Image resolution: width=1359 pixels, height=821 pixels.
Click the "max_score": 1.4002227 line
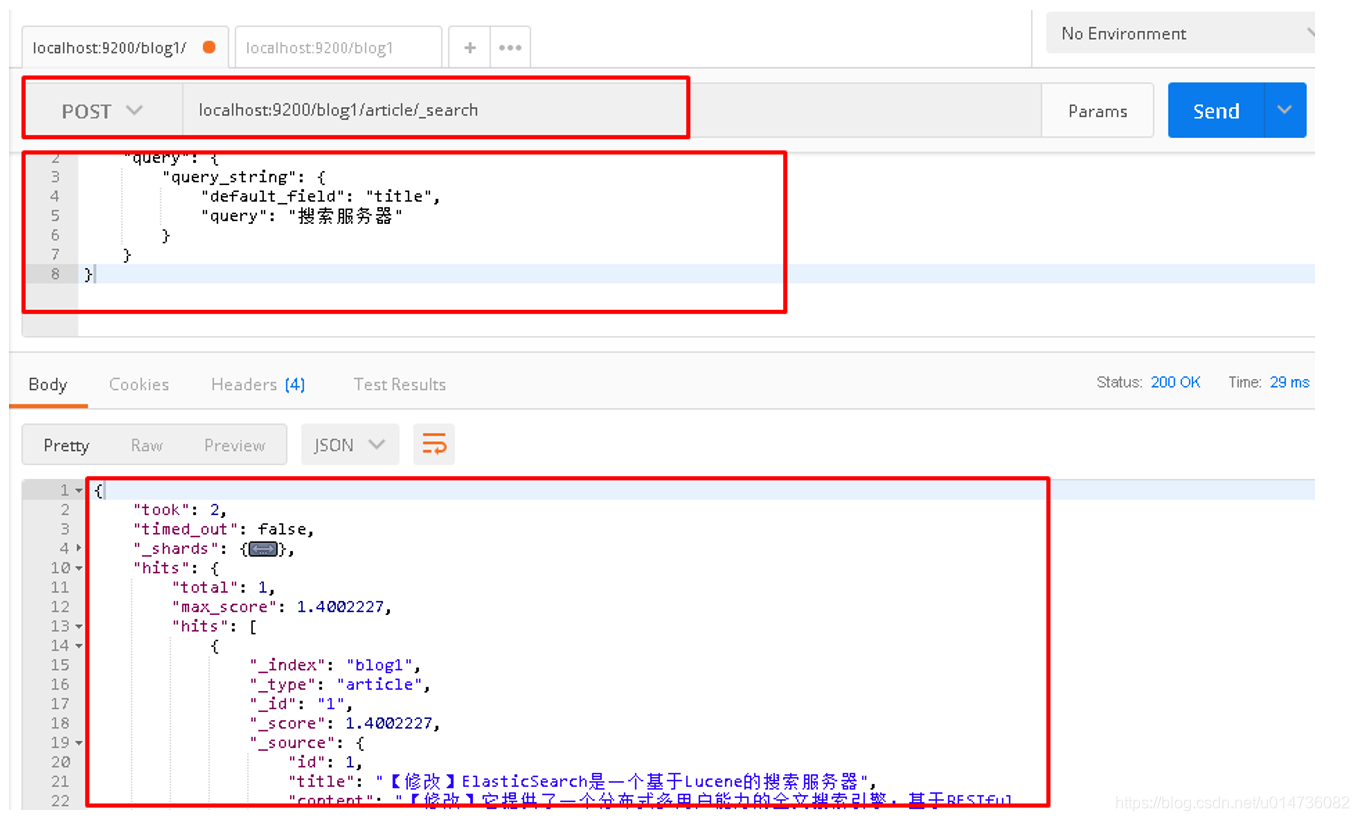tap(282, 607)
